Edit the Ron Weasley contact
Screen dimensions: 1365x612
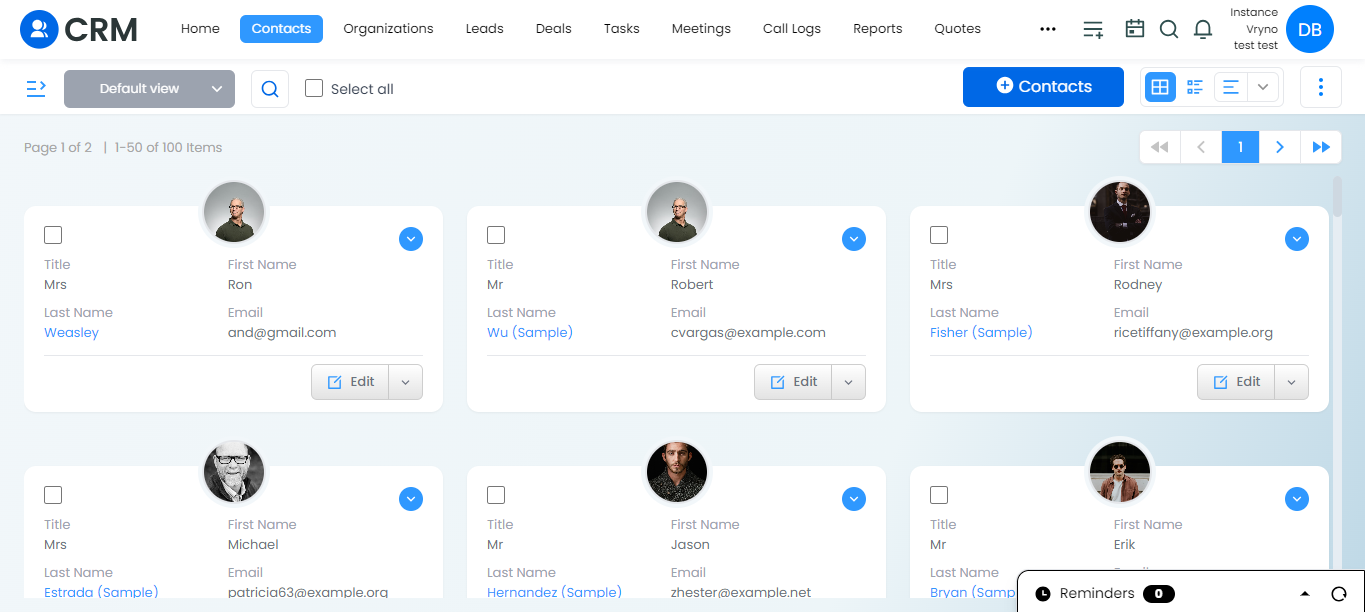click(x=350, y=382)
